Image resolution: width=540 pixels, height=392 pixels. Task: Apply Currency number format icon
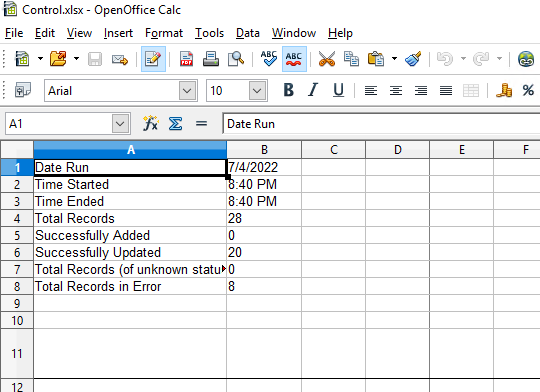click(x=503, y=91)
